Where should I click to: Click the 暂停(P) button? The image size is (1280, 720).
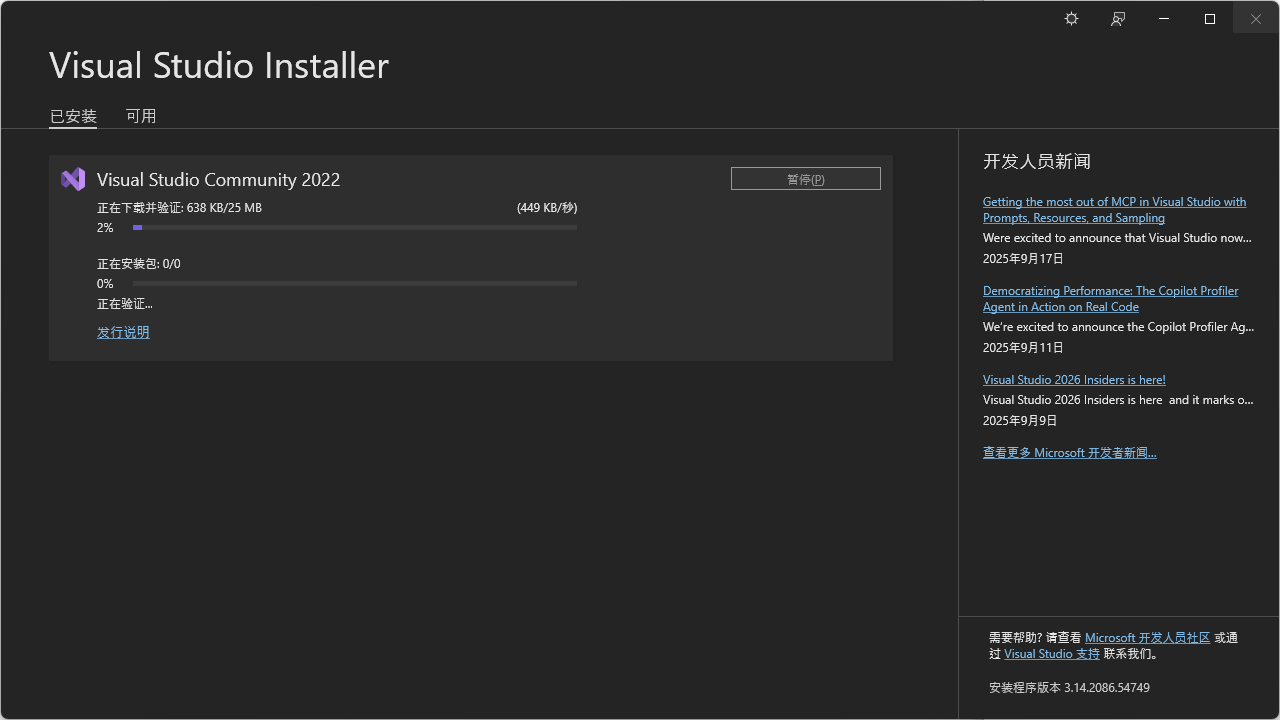pos(806,179)
